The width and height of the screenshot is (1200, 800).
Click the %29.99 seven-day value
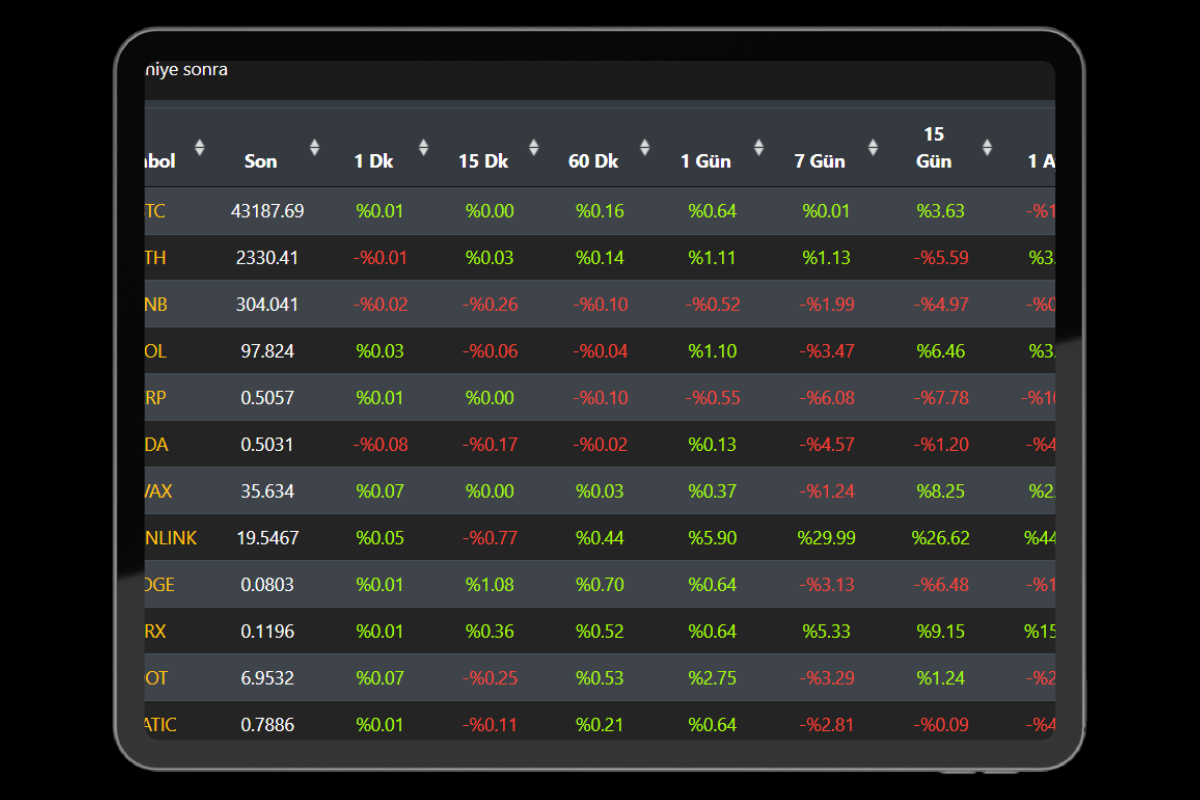click(x=826, y=538)
